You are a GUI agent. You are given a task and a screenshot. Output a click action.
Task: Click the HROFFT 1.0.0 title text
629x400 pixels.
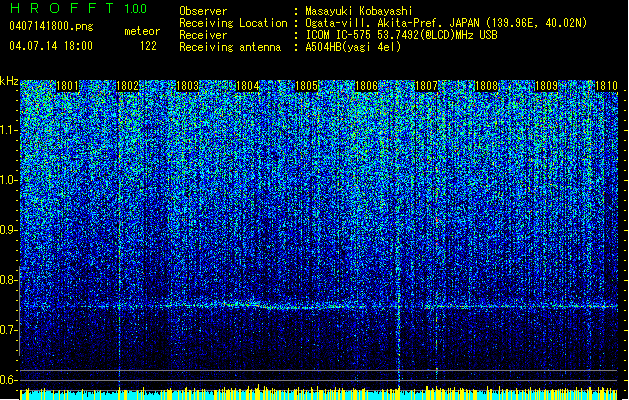(78, 8)
